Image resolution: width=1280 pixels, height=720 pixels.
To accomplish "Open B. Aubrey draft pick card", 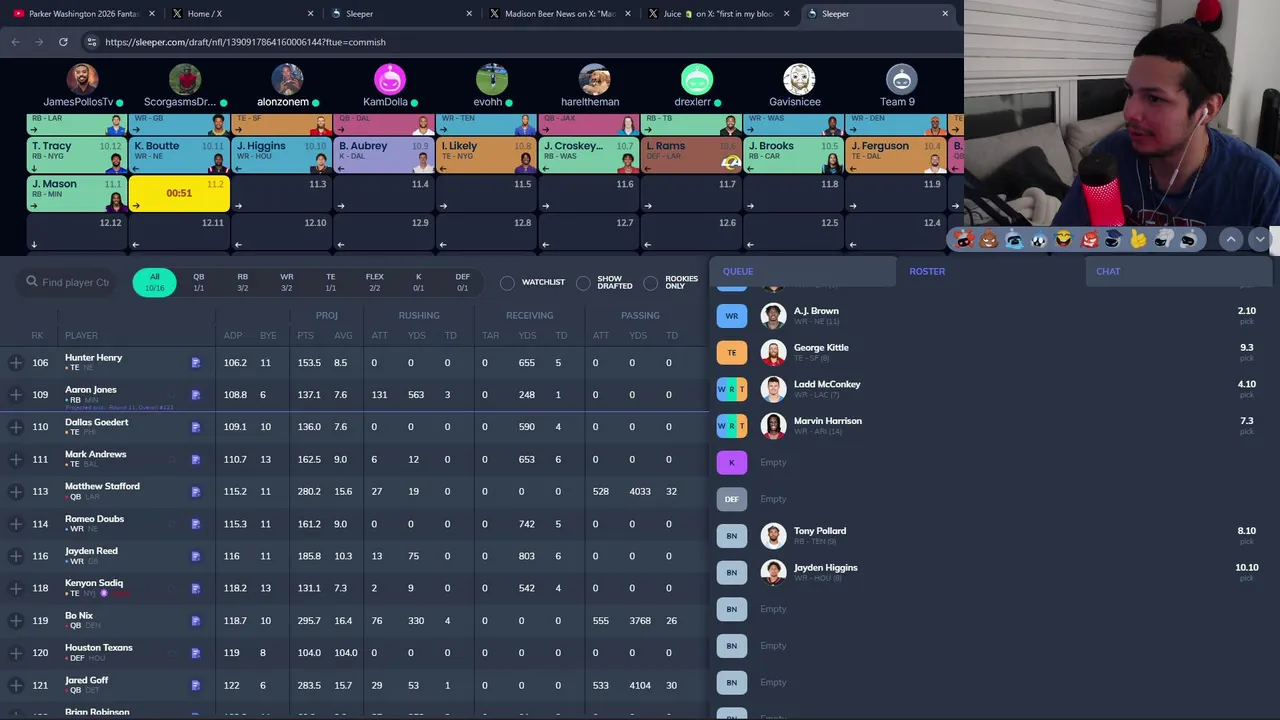I will coord(384,155).
